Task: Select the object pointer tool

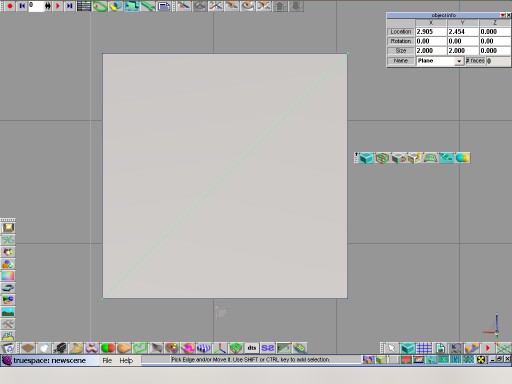Action: pyautogui.click(x=391, y=348)
